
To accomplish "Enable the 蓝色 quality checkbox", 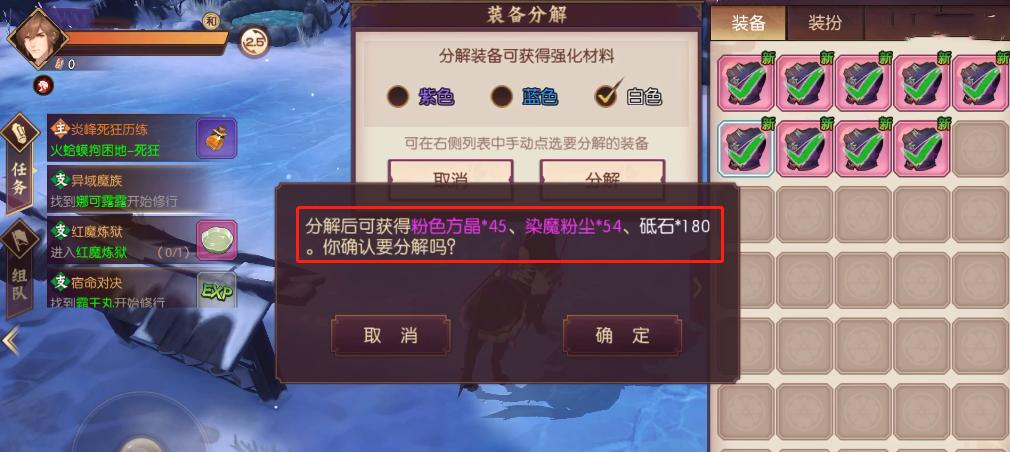I will click(502, 97).
